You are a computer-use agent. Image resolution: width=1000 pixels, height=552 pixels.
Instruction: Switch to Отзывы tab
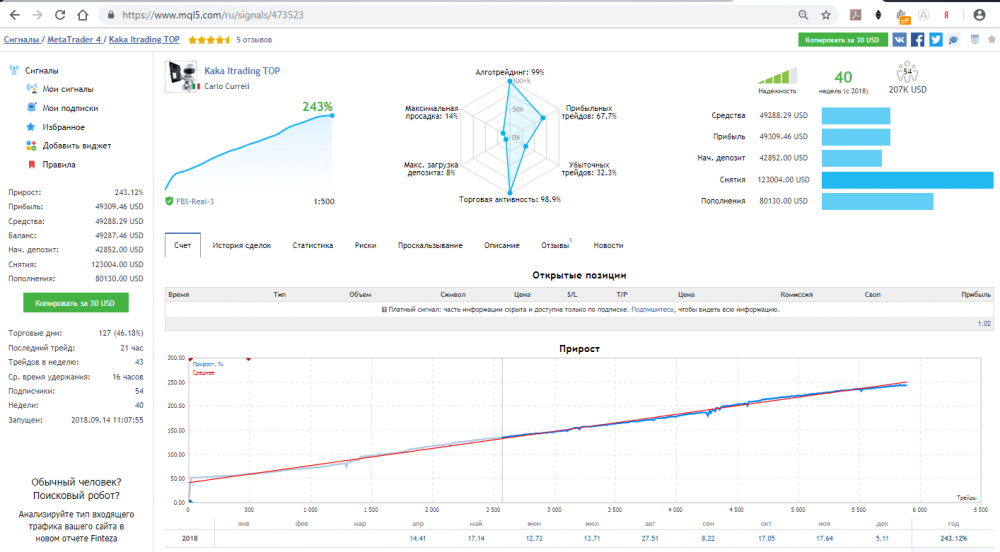(x=555, y=245)
